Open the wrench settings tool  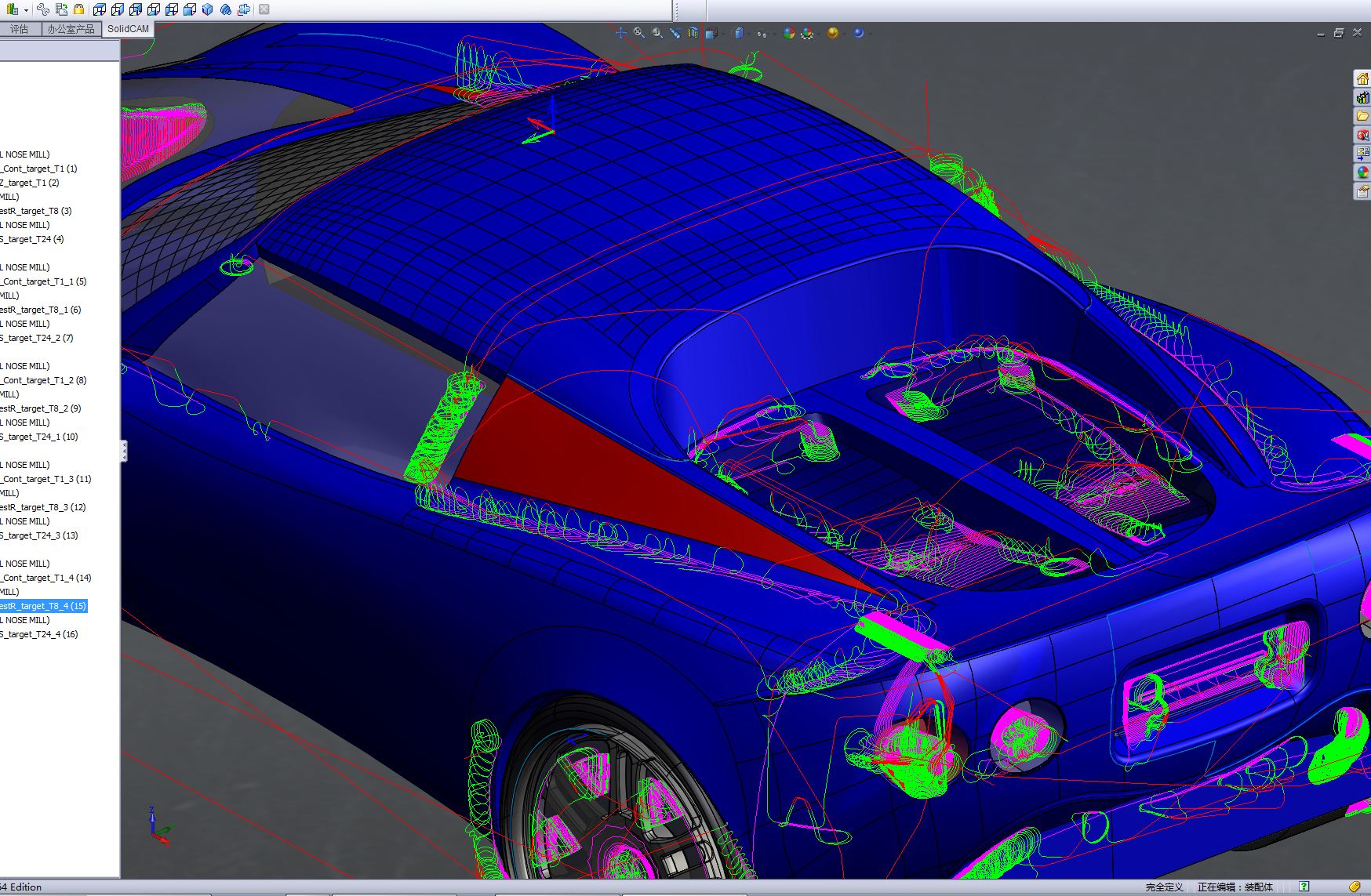pos(43,9)
